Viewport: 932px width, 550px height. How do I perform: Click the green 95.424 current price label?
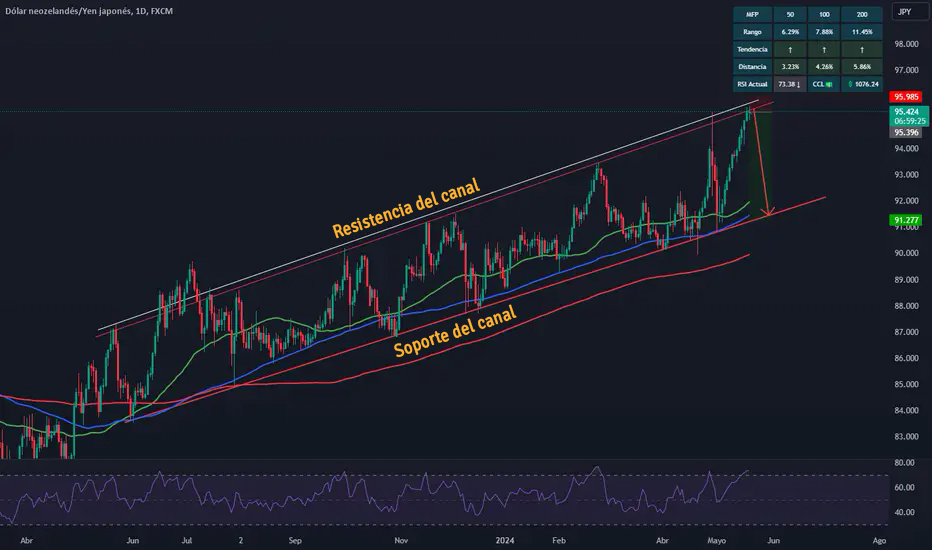click(x=907, y=111)
